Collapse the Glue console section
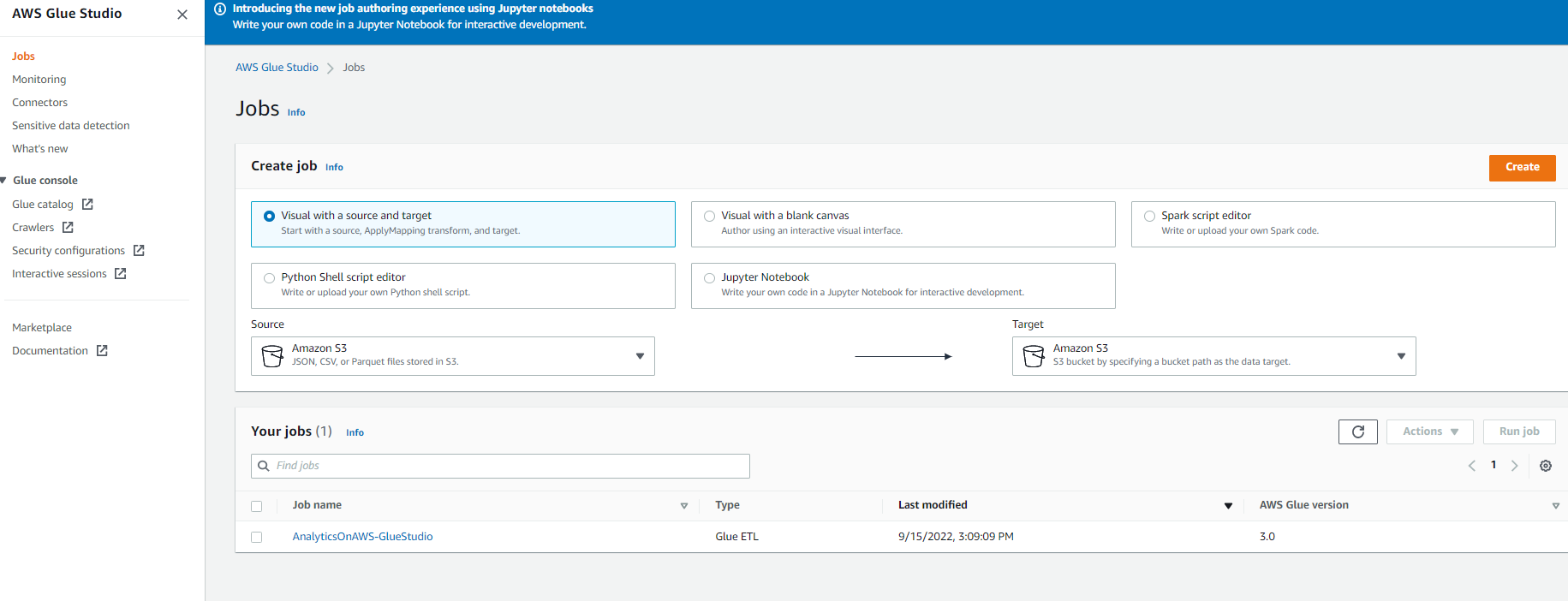The width and height of the screenshot is (1568, 601). coord(3,180)
